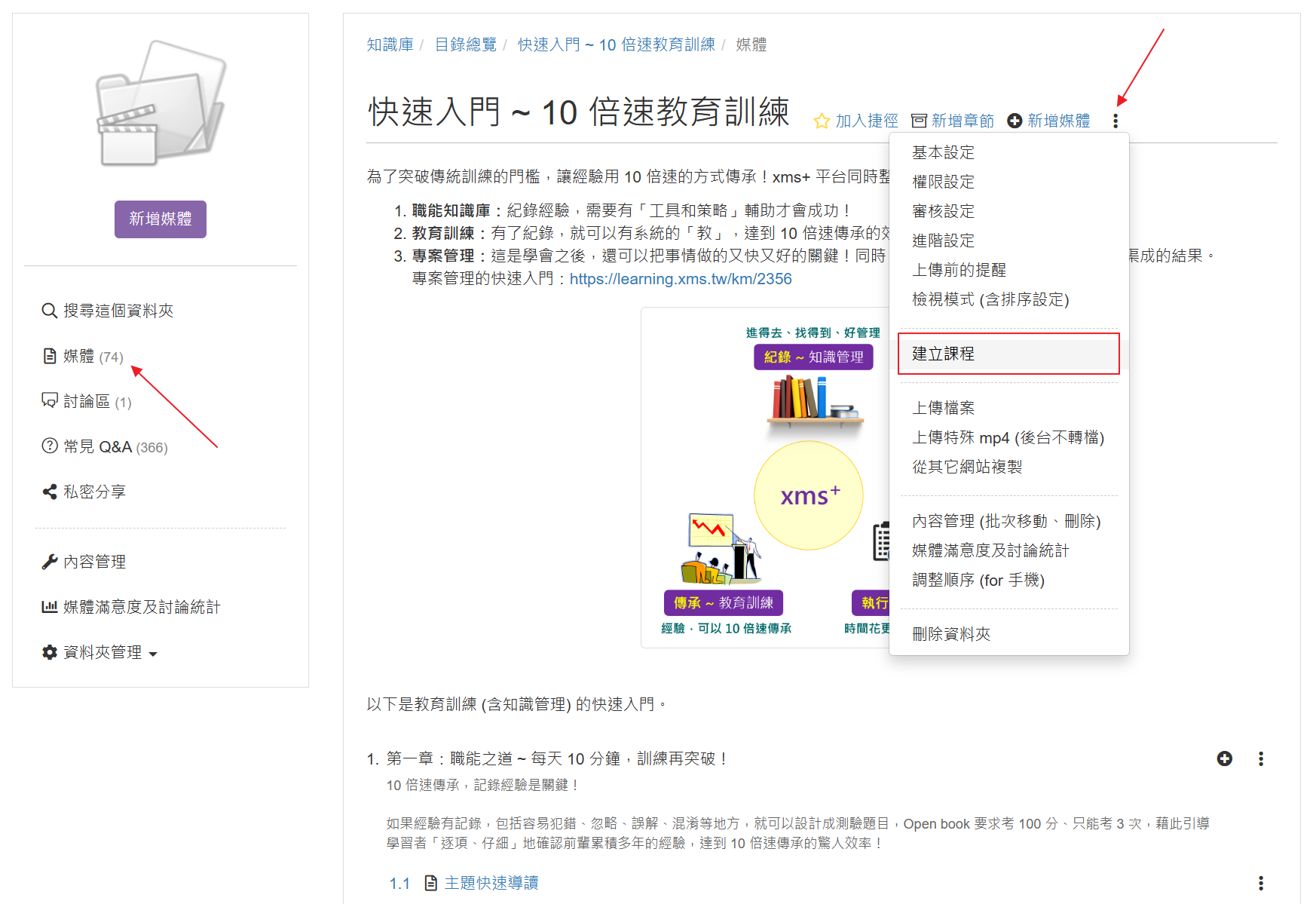
Task: Go to 目錄總覽 breadcrumb
Action: (465, 44)
